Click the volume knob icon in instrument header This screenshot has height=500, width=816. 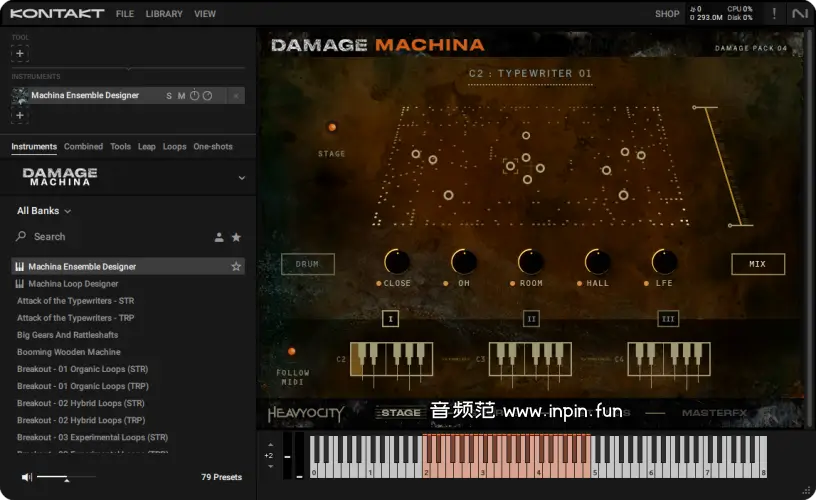click(x=207, y=96)
